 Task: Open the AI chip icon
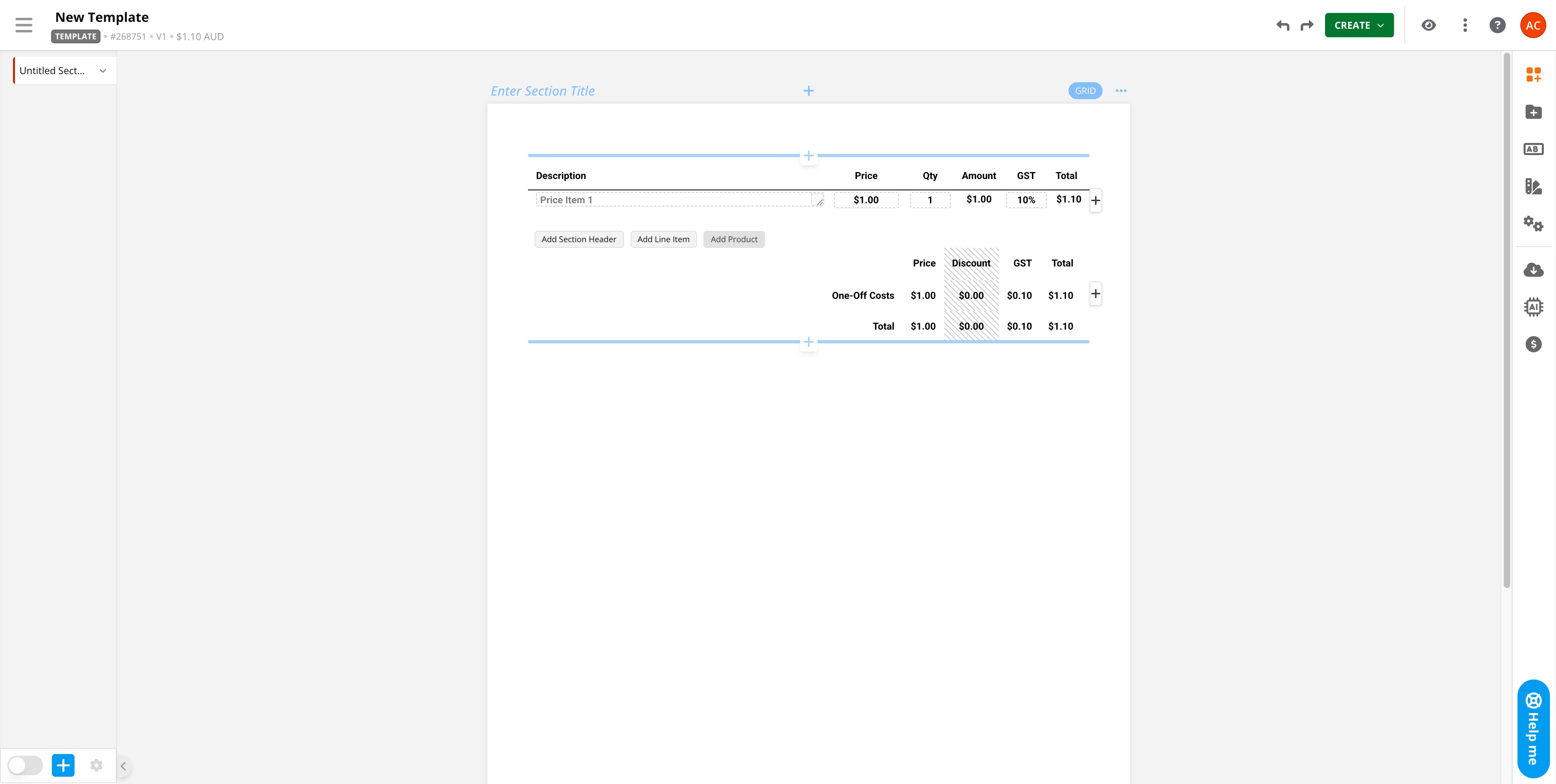[1533, 307]
